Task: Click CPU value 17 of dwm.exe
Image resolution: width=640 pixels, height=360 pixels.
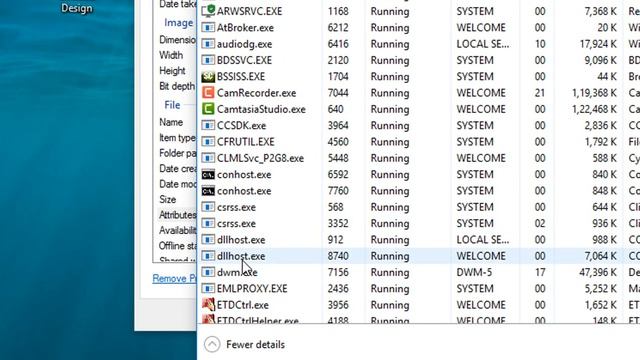Action: pos(540,273)
